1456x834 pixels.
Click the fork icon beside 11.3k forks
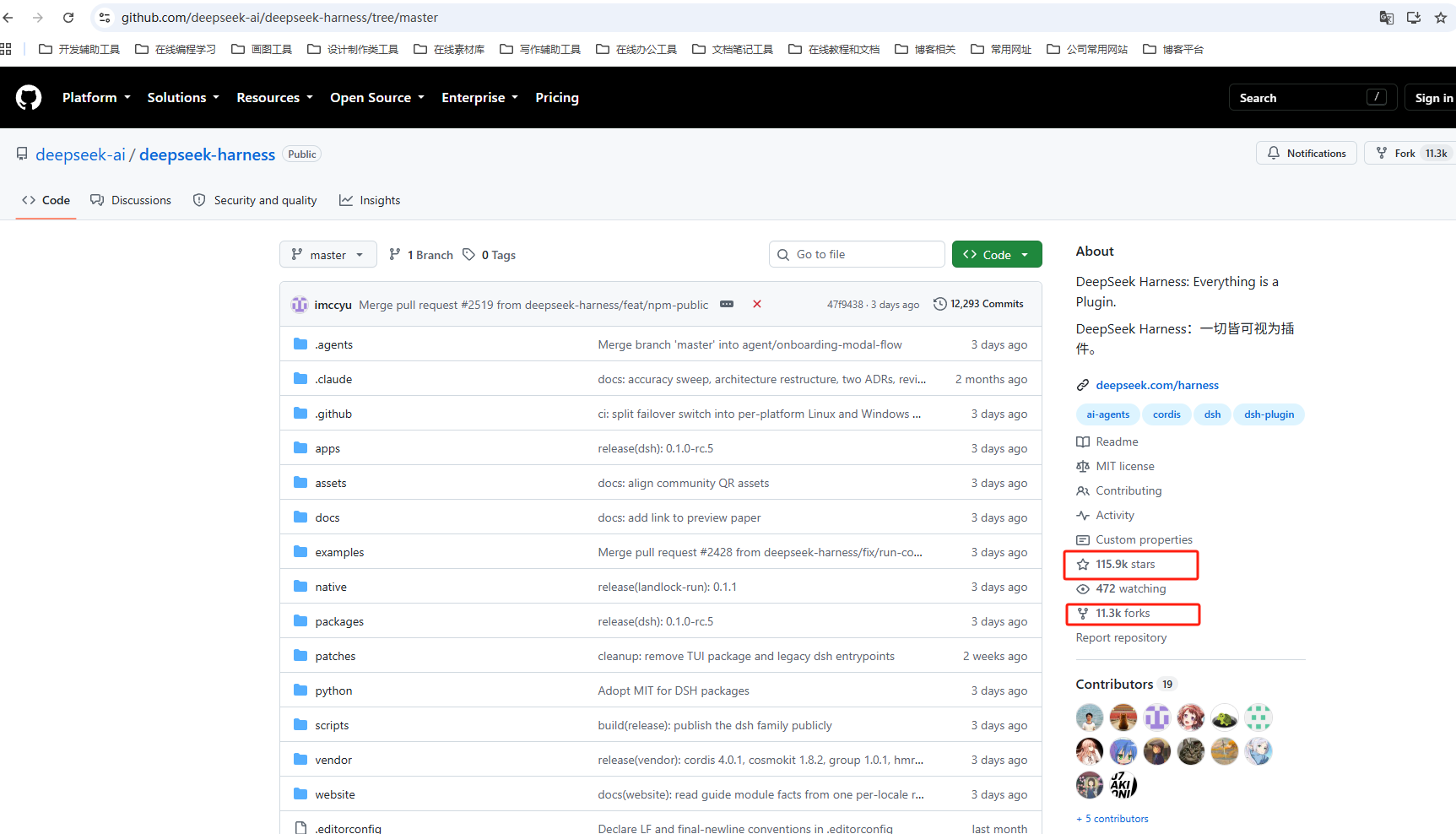[x=1083, y=613]
